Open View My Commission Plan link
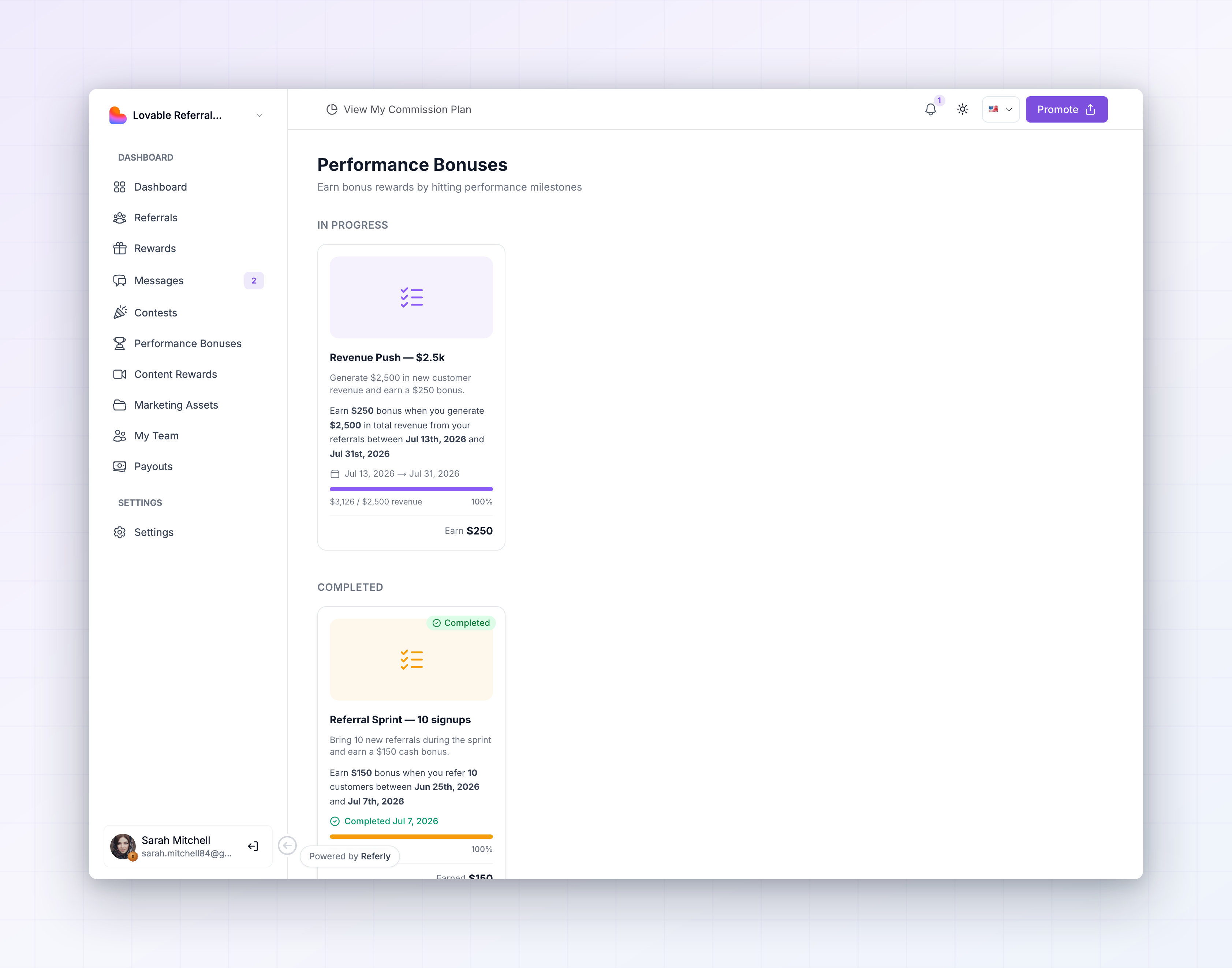The width and height of the screenshot is (1232, 968). click(x=399, y=109)
